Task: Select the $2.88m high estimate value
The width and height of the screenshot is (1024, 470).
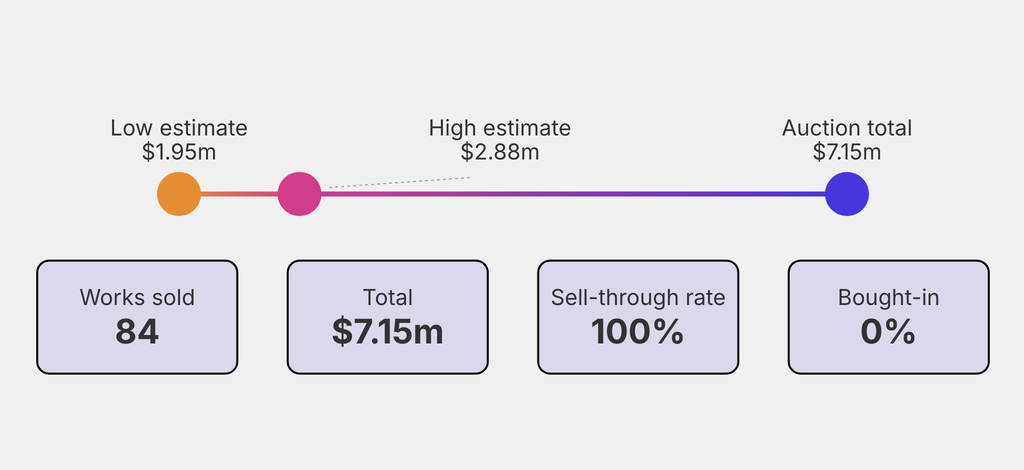Action: click(500, 152)
